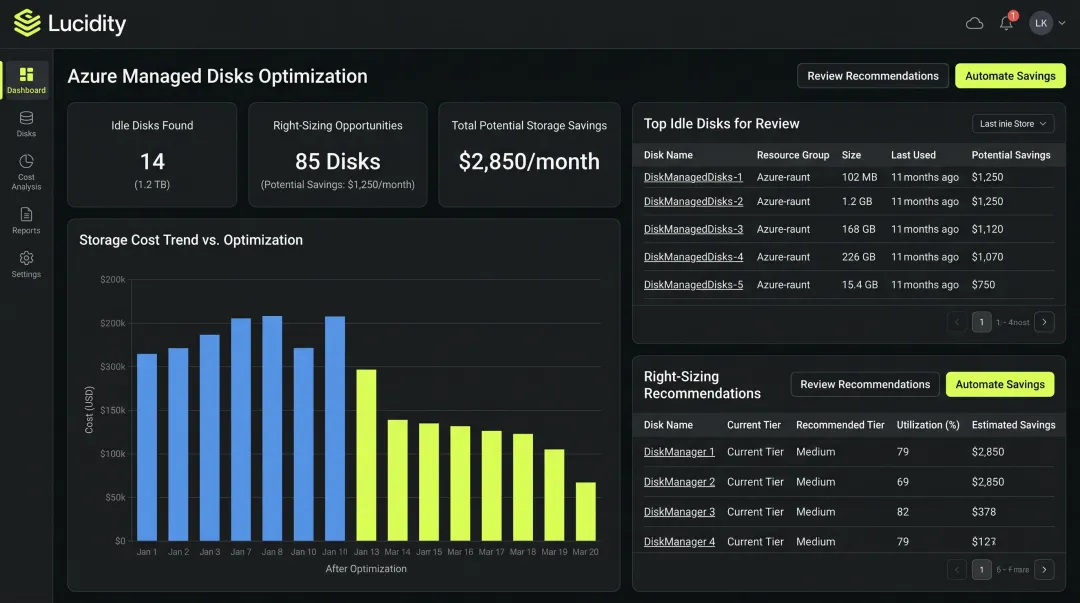
Task: Go to next page in Idle Disks table
Action: (x=1044, y=322)
